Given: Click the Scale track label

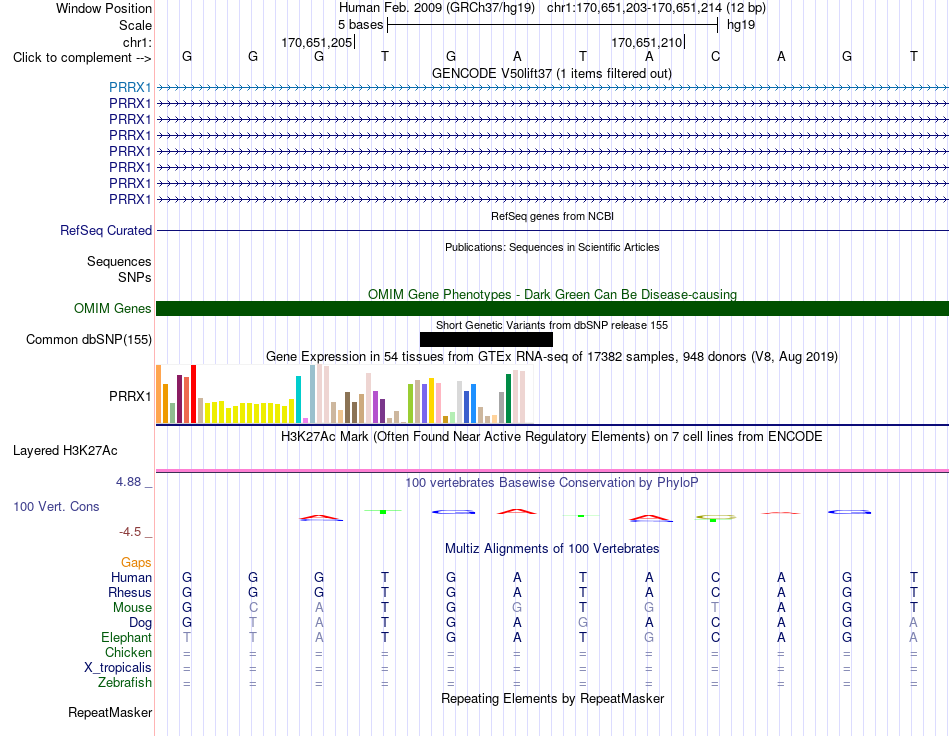Looking at the screenshot, I should point(135,25).
